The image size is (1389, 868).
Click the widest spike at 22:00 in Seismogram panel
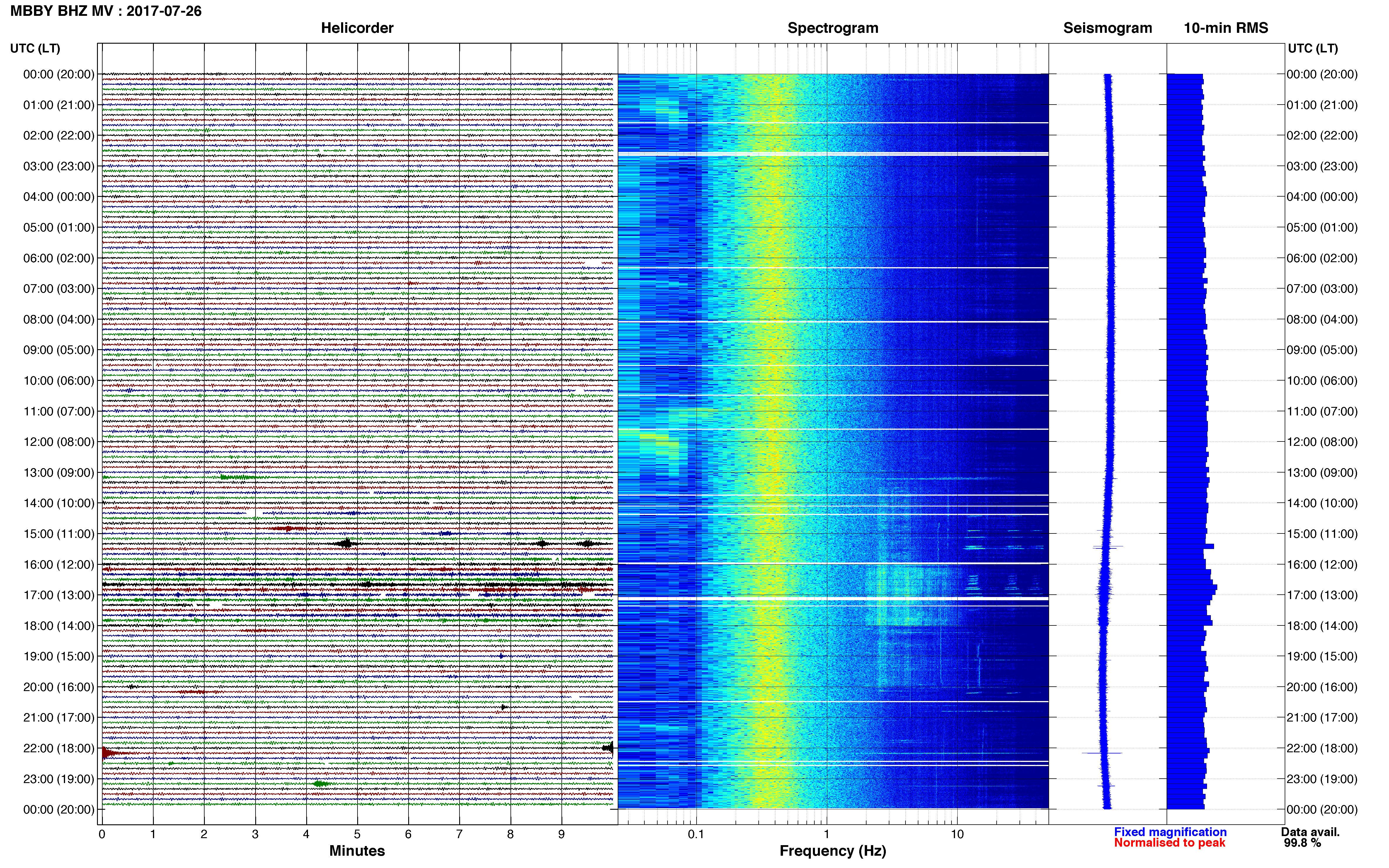(1101, 753)
